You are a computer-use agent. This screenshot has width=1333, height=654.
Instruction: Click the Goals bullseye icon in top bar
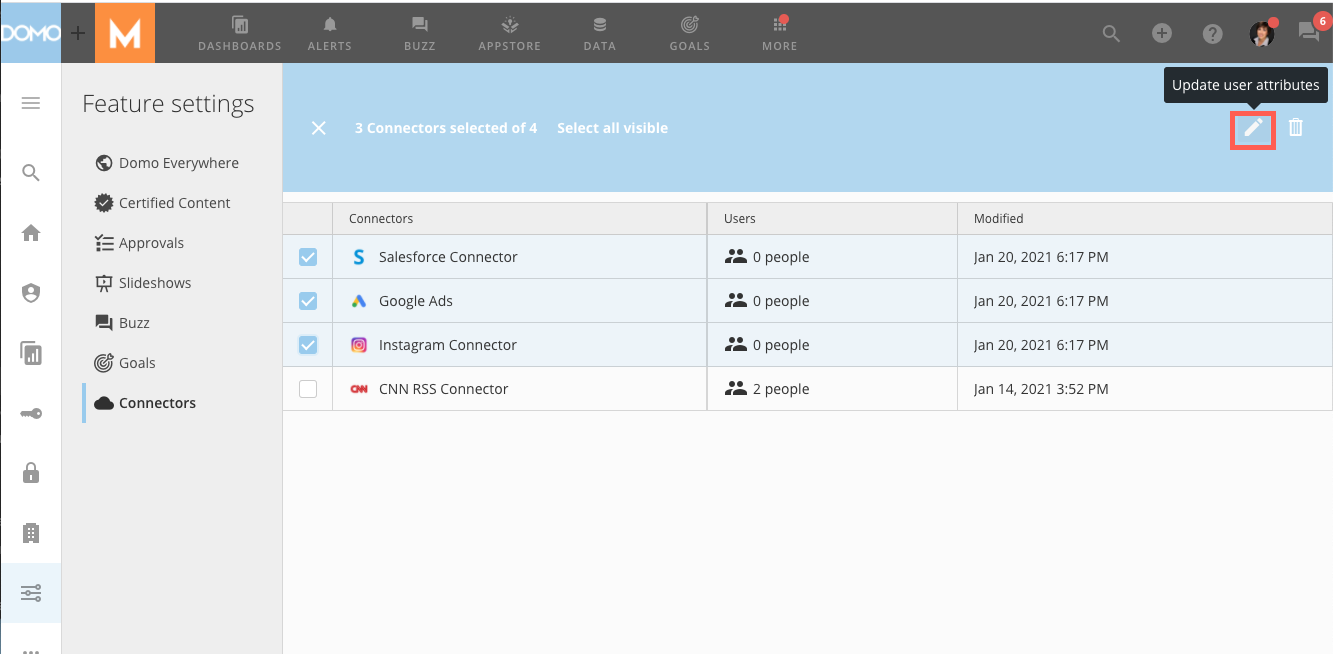pyautogui.click(x=688, y=33)
